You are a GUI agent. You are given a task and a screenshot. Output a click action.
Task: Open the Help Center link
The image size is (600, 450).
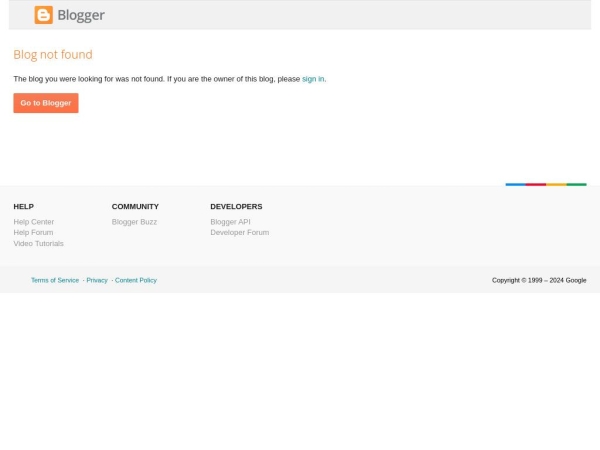(x=34, y=222)
